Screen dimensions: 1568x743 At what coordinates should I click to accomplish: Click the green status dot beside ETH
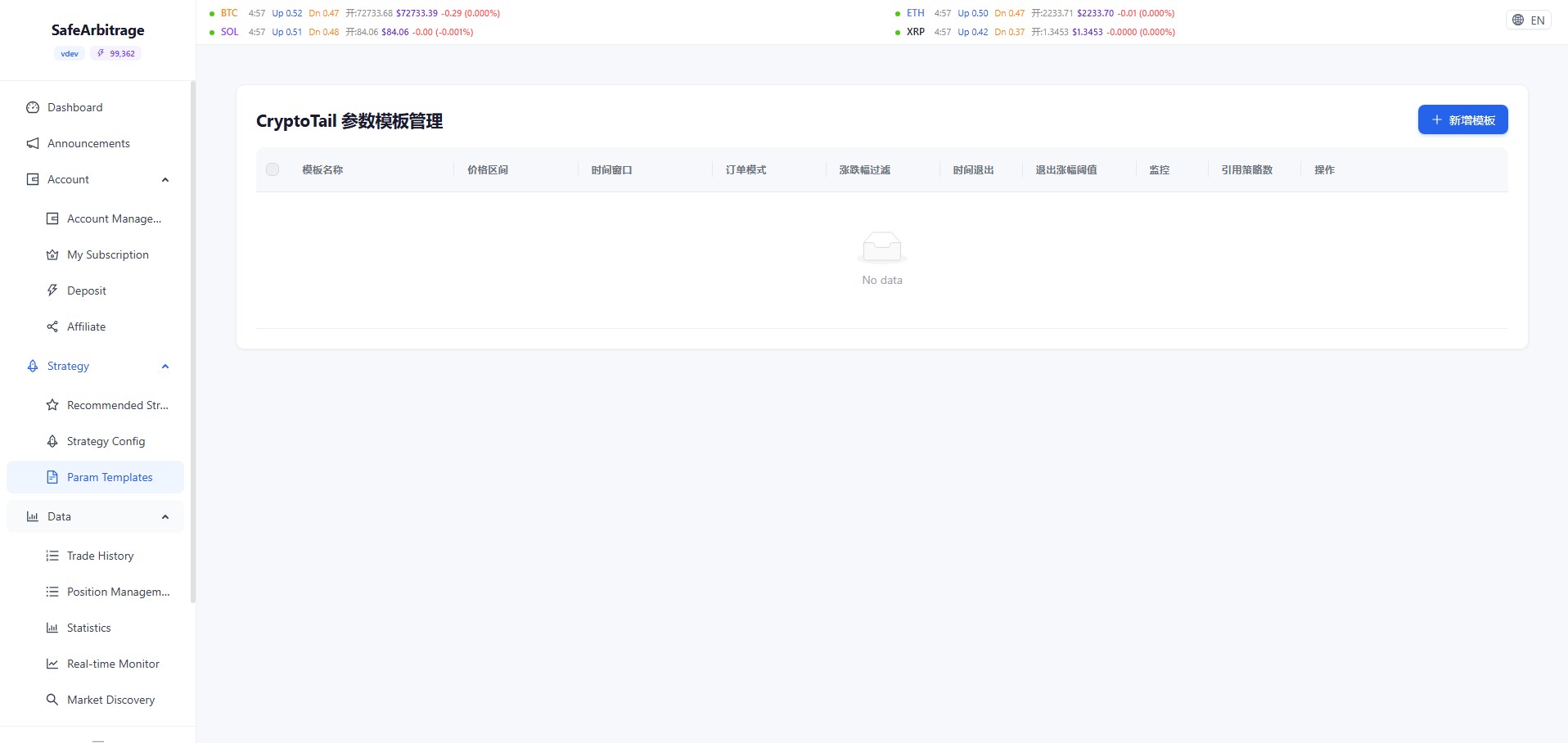coord(897,13)
